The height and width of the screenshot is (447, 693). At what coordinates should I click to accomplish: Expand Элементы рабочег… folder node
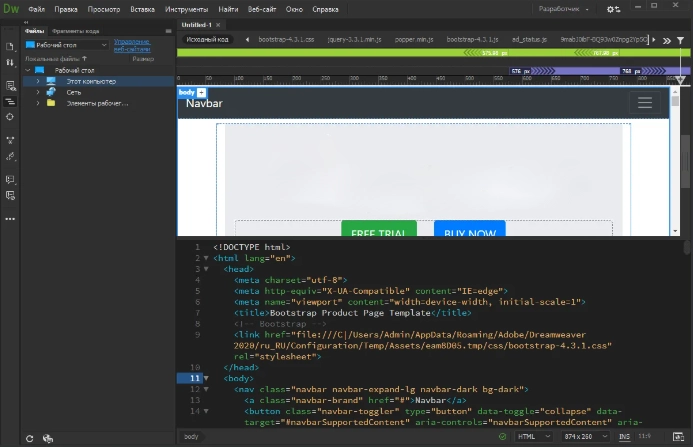(38, 103)
